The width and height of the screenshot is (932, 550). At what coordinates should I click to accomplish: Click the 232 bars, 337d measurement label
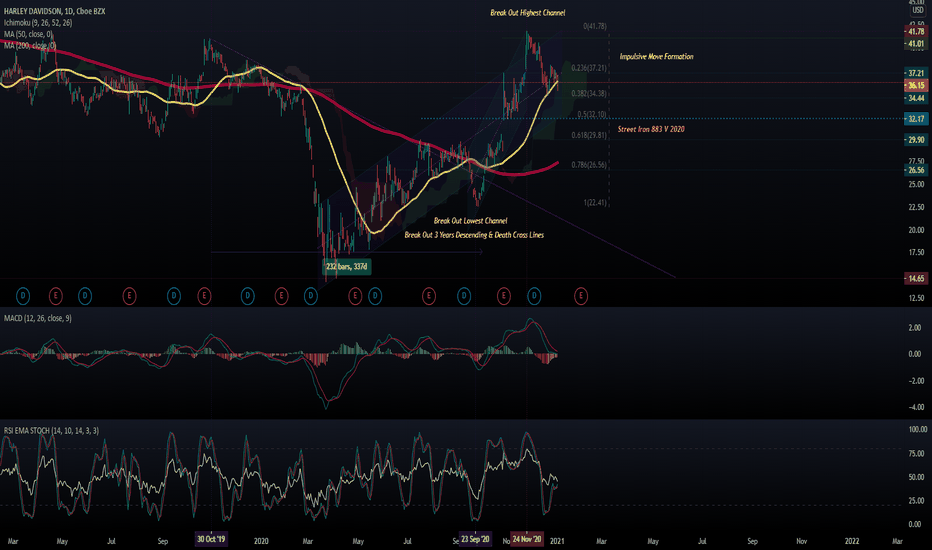(x=347, y=266)
